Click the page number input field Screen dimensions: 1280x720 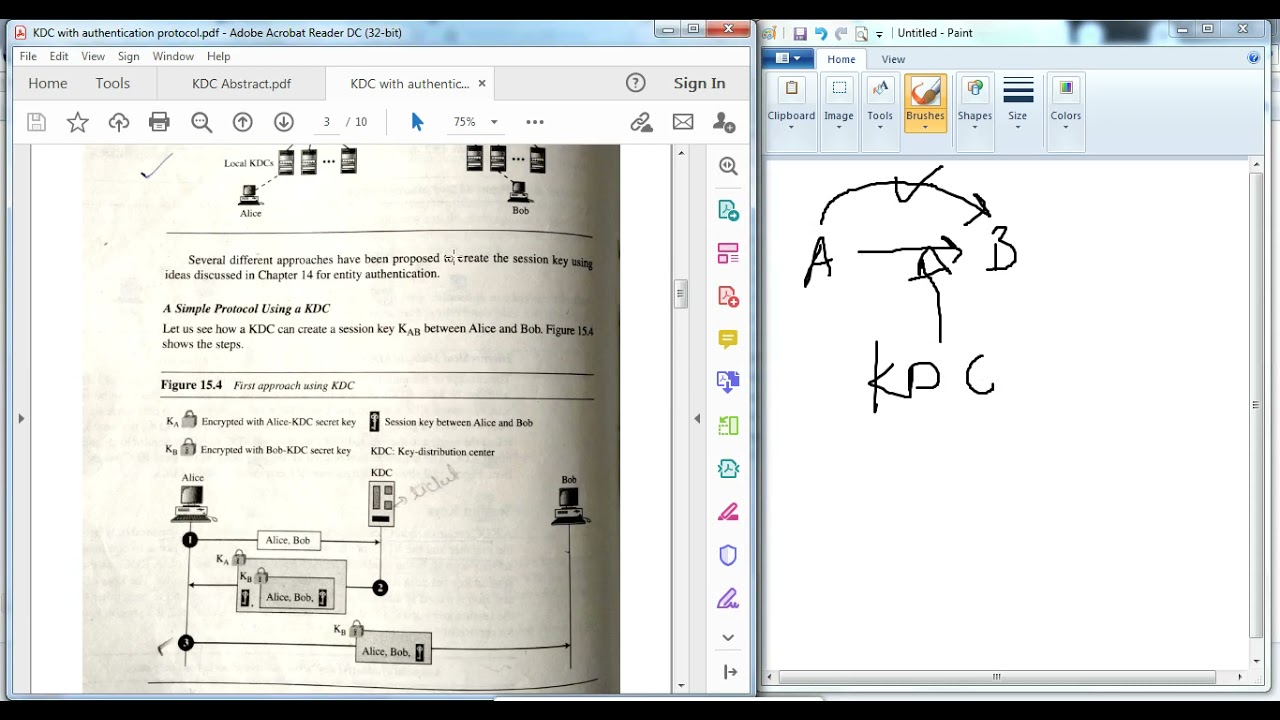pos(326,122)
